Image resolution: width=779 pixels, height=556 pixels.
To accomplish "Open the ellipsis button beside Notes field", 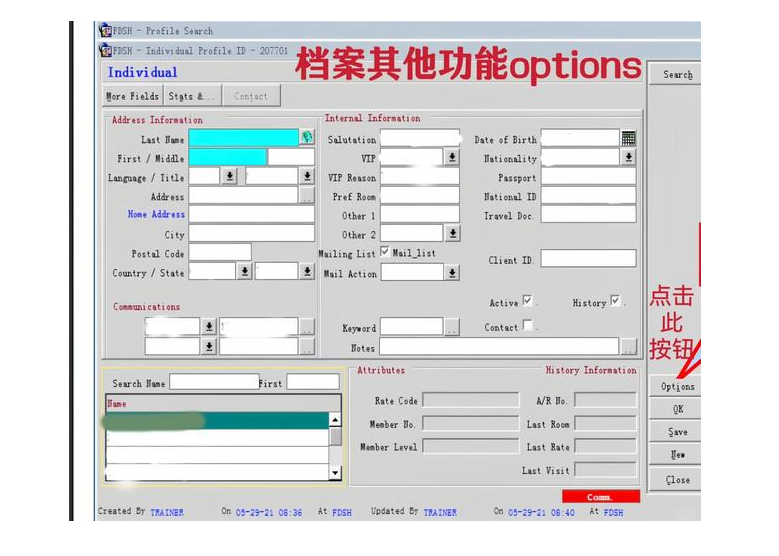I will pyautogui.click(x=628, y=346).
